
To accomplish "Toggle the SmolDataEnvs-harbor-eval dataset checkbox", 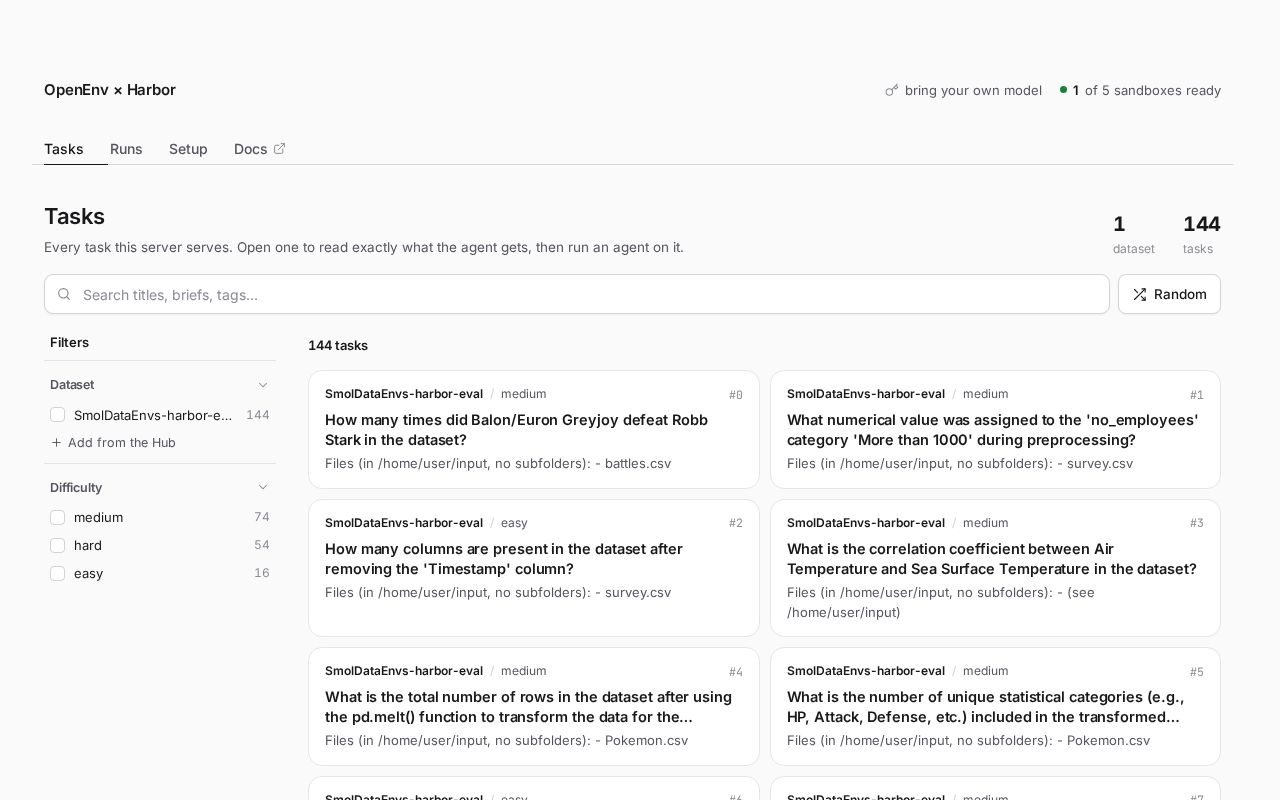I will tap(57, 415).
